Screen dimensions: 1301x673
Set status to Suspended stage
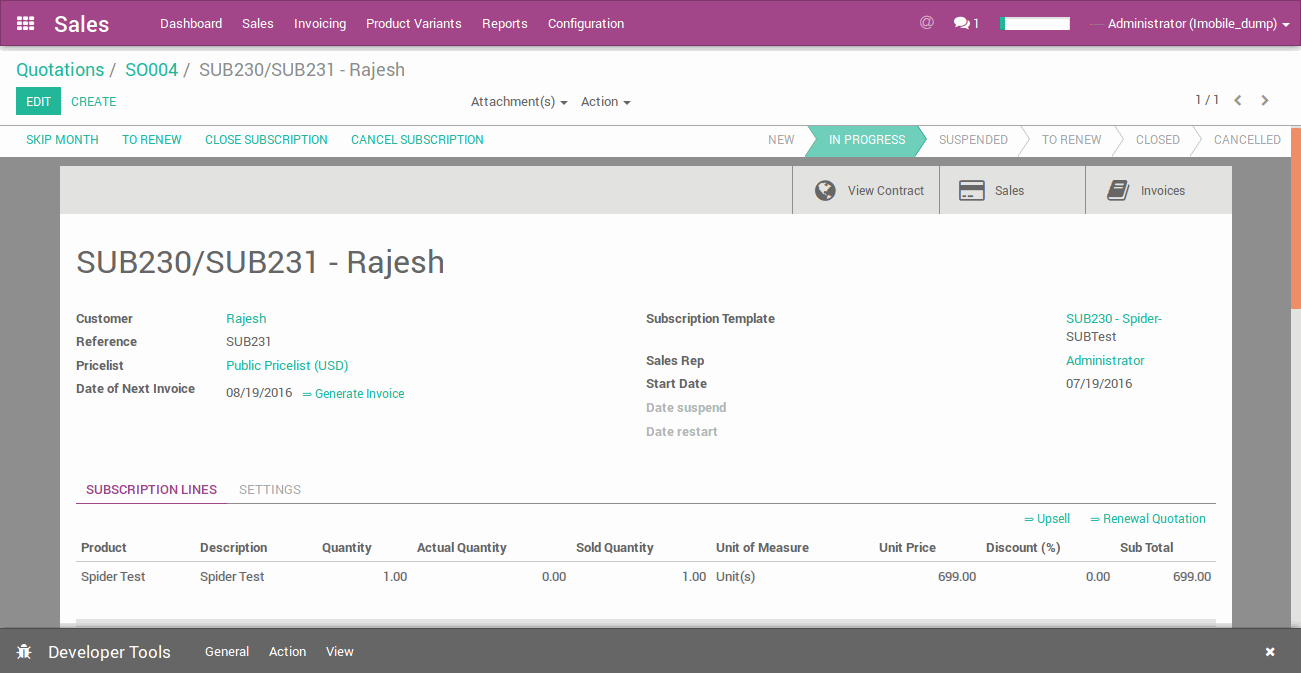(x=972, y=140)
